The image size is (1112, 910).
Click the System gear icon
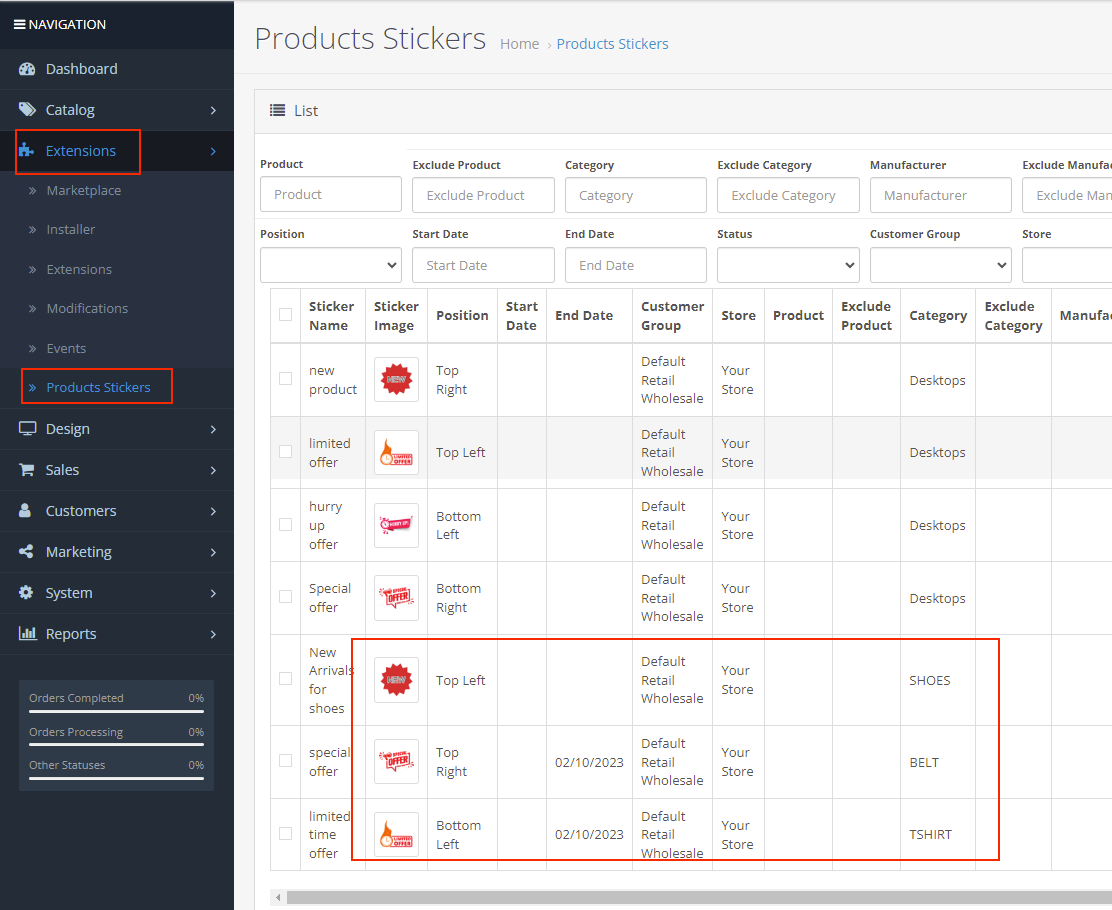point(26,592)
